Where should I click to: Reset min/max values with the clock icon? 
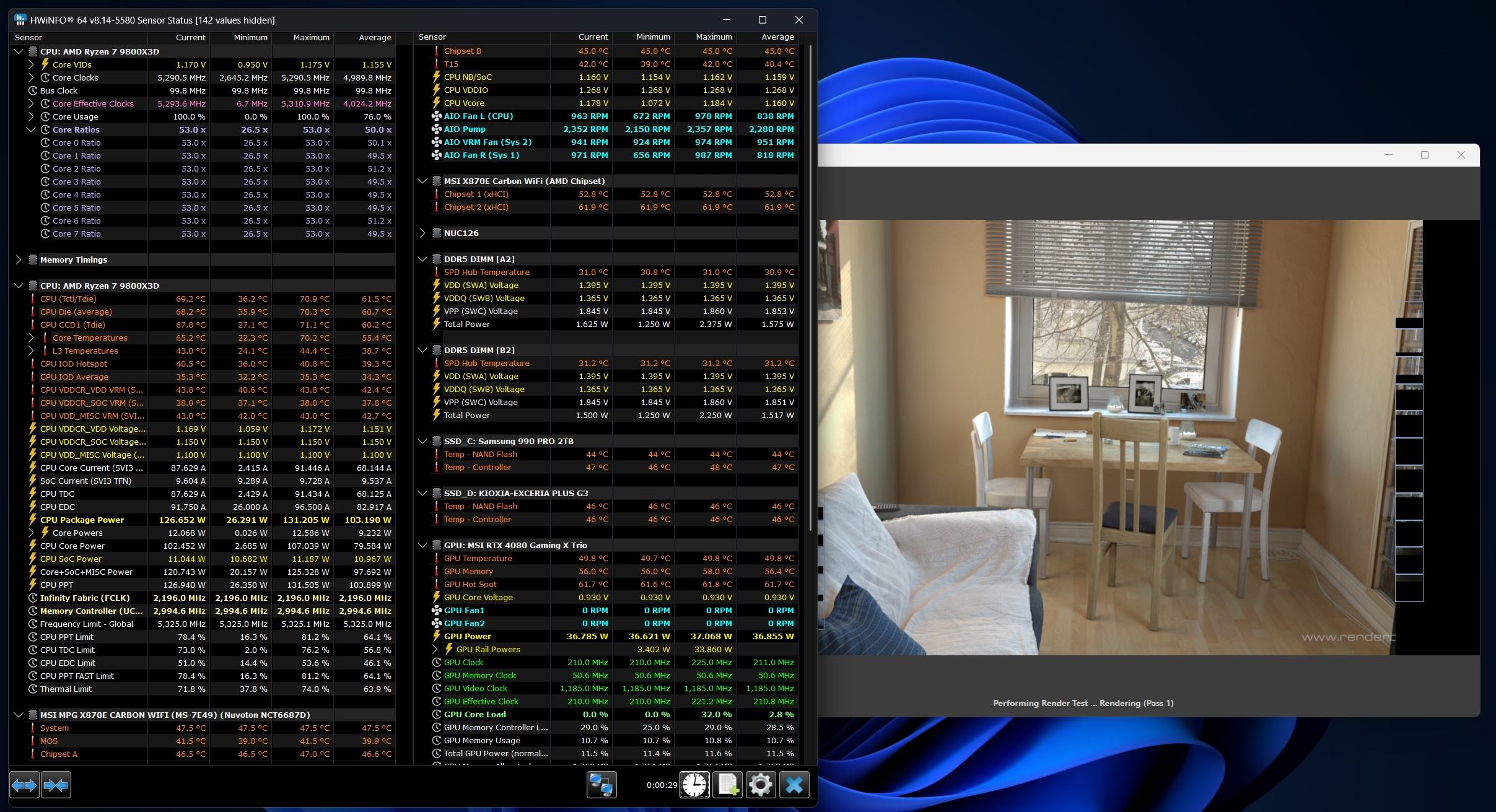pyautogui.click(x=694, y=785)
